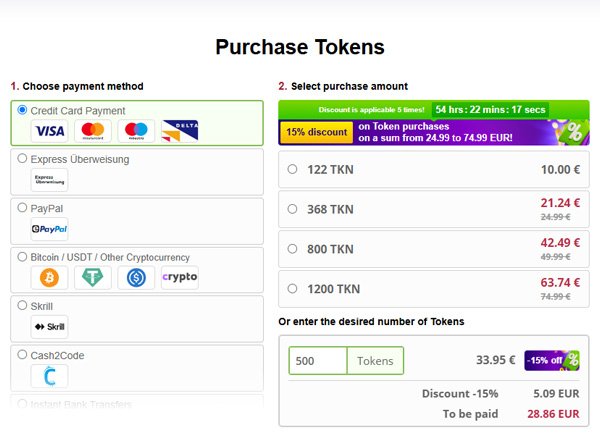Click 'Discount is applicable 5 times!' text

tap(372, 110)
